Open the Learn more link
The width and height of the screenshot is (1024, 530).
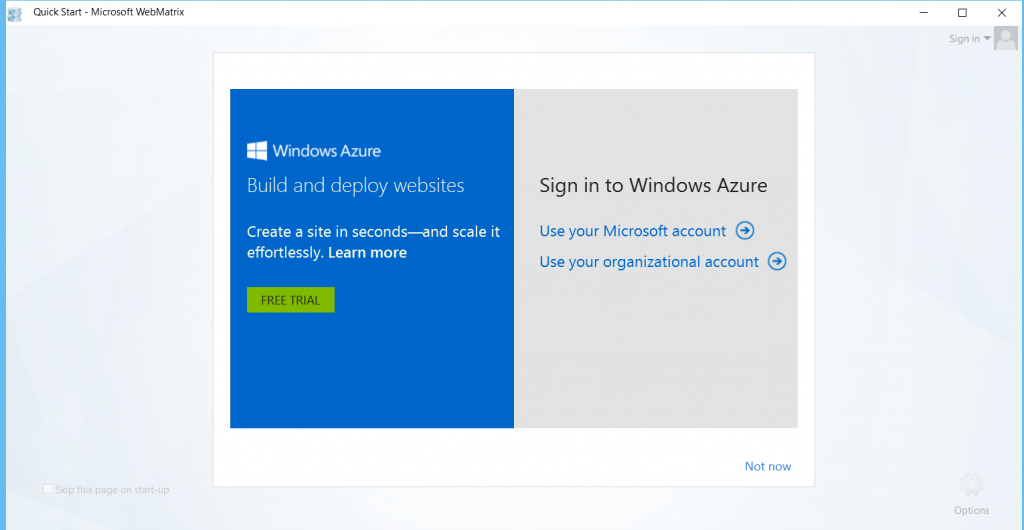coord(367,253)
